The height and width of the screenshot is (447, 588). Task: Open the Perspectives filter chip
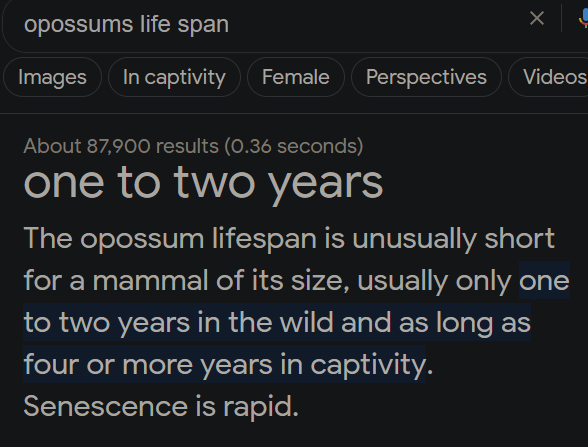pos(426,77)
